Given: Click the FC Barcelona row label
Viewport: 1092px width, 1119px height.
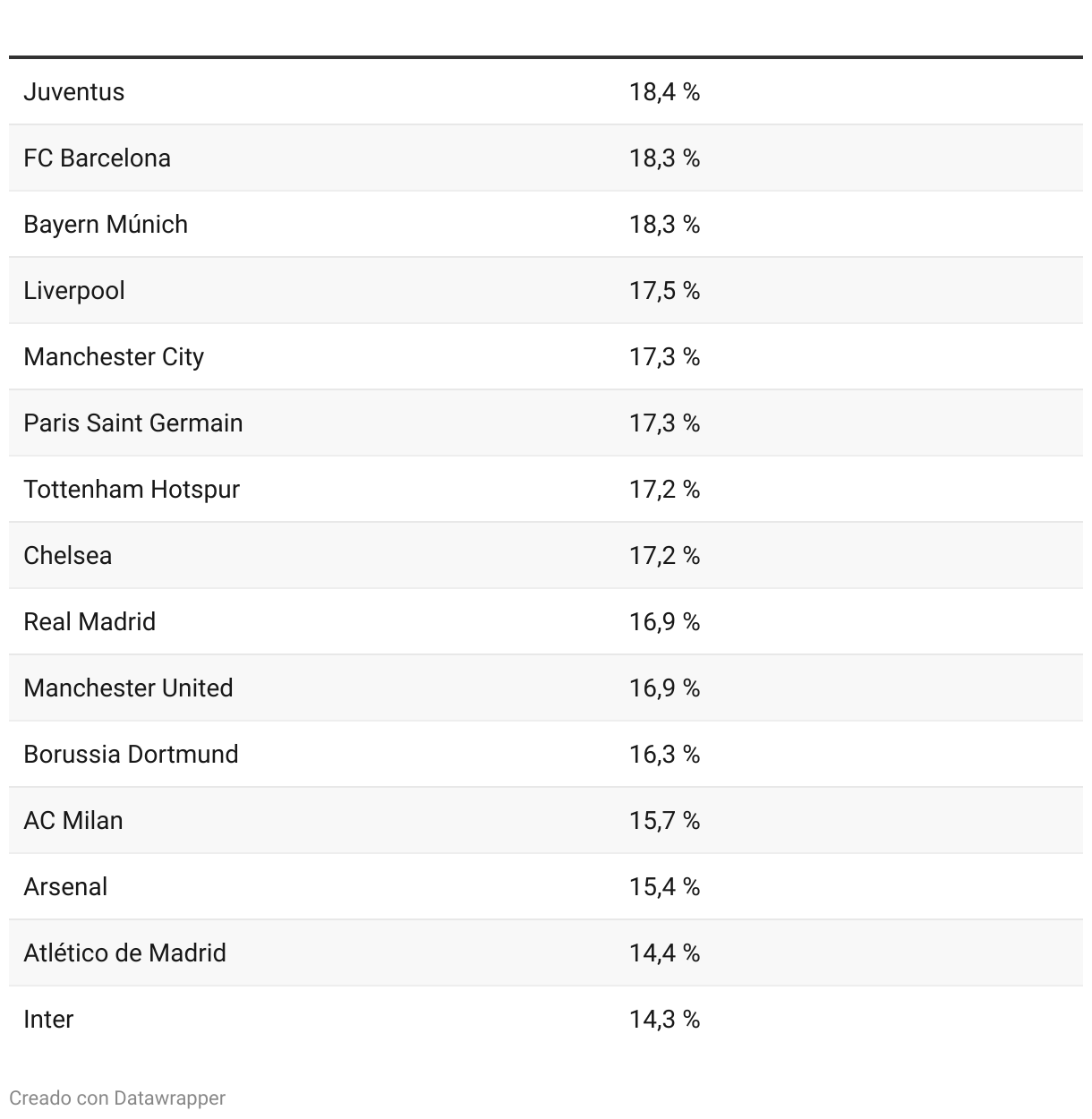Looking at the screenshot, I should tap(97, 158).
